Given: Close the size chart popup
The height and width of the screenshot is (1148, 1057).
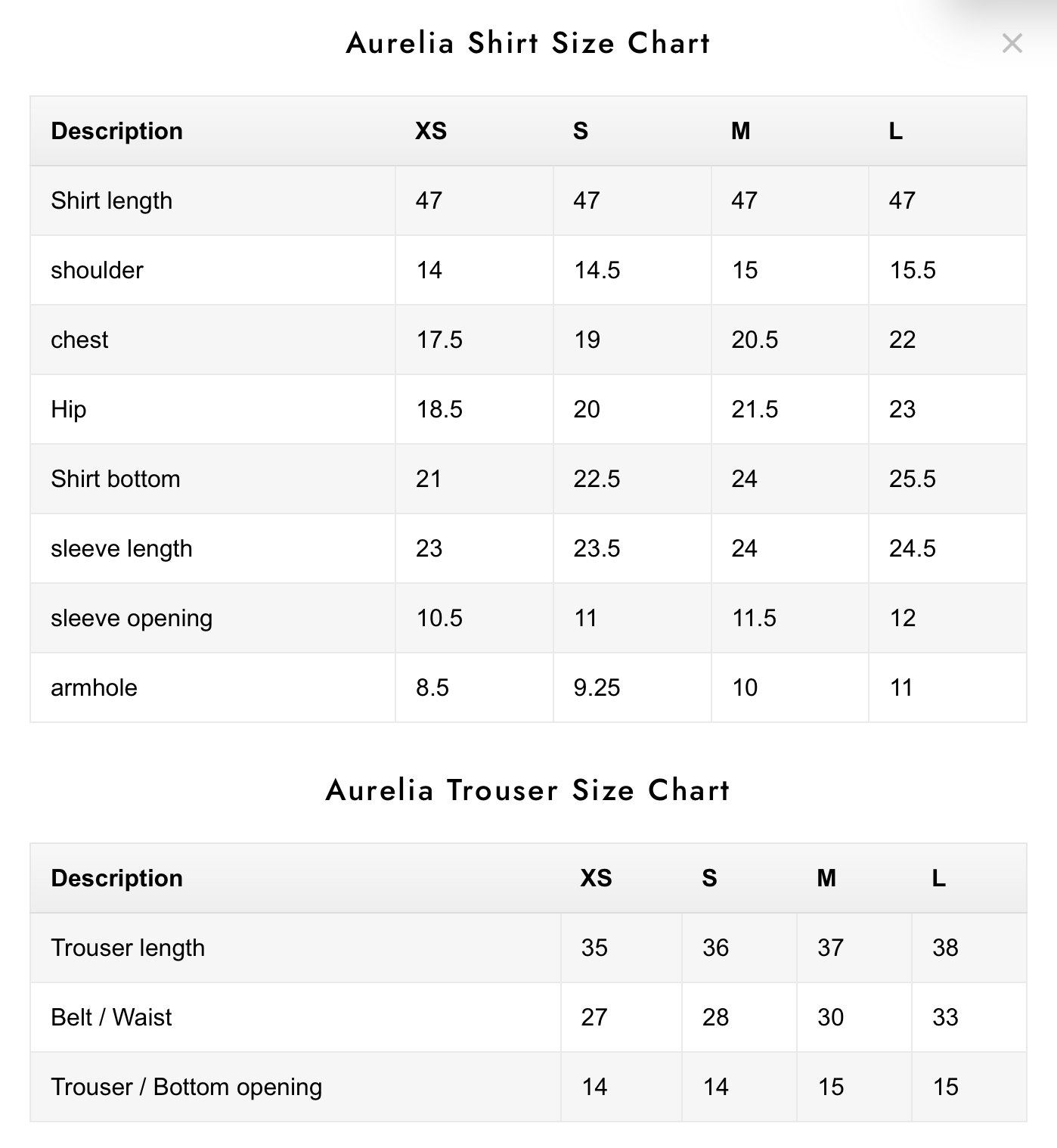Looking at the screenshot, I should (x=1012, y=43).
